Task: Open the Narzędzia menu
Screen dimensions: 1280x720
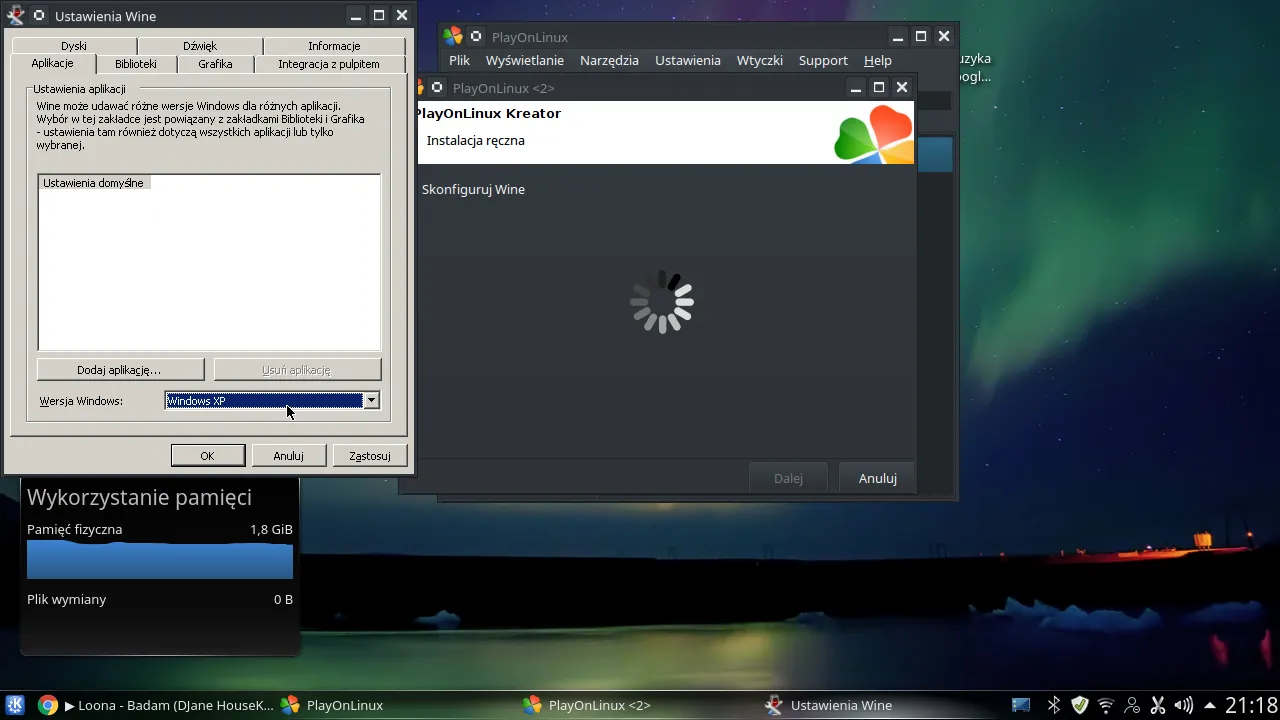Action: (609, 60)
